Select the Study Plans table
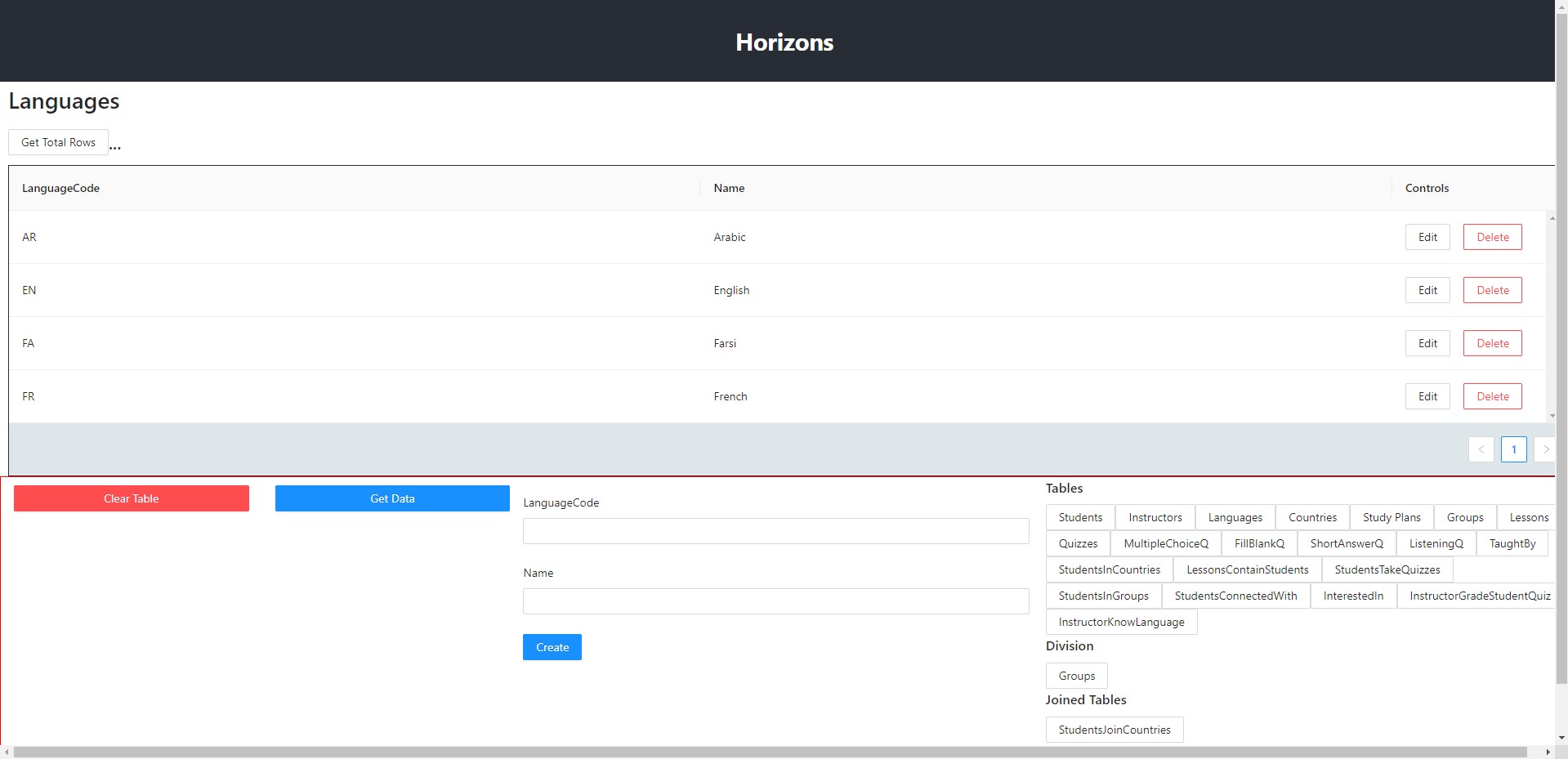The width and height of the screenshot is (1568, 759). [x=1391, y=517]
